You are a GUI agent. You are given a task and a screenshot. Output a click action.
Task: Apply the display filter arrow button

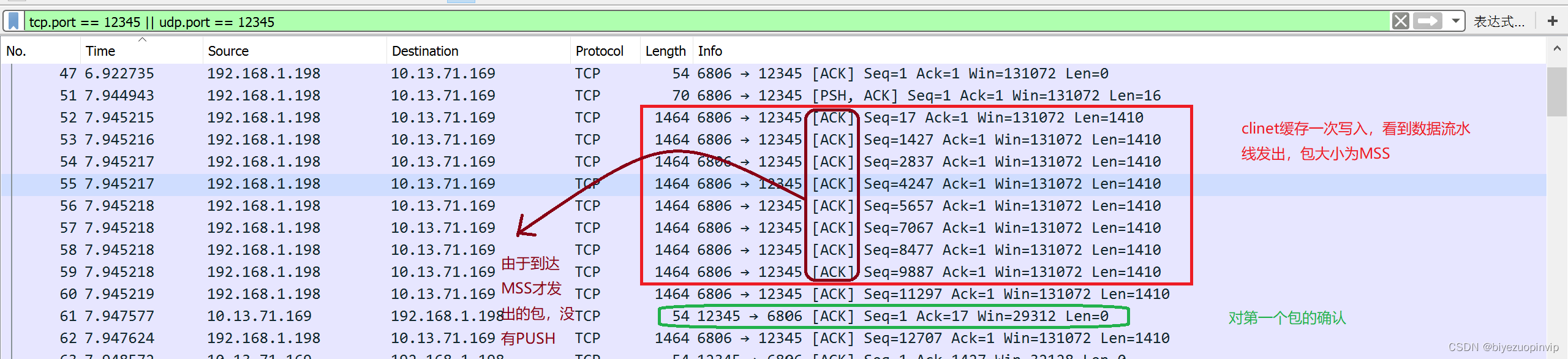click(x=1428, y=21)
